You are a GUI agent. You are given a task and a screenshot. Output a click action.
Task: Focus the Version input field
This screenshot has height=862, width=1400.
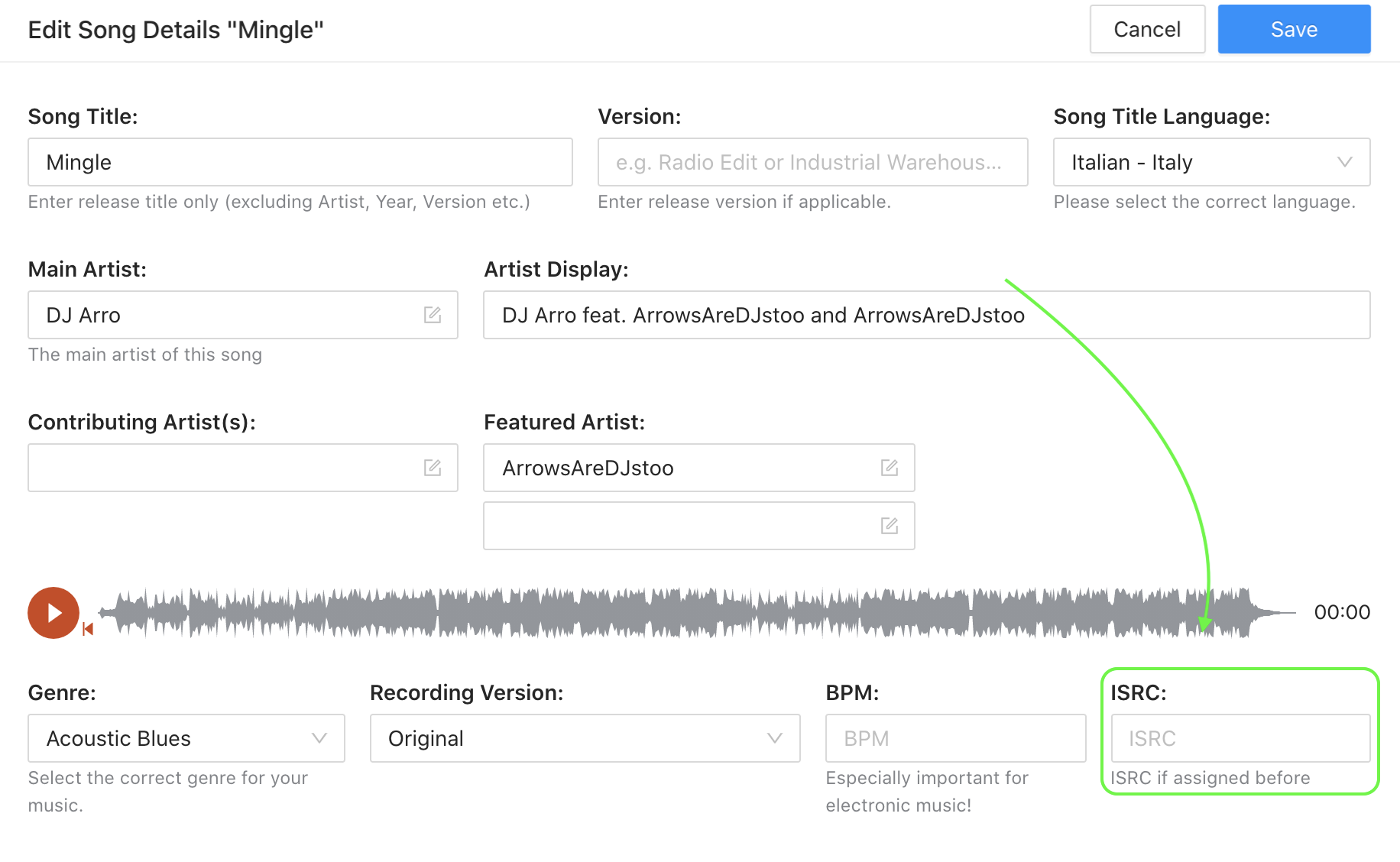point(812,162)
